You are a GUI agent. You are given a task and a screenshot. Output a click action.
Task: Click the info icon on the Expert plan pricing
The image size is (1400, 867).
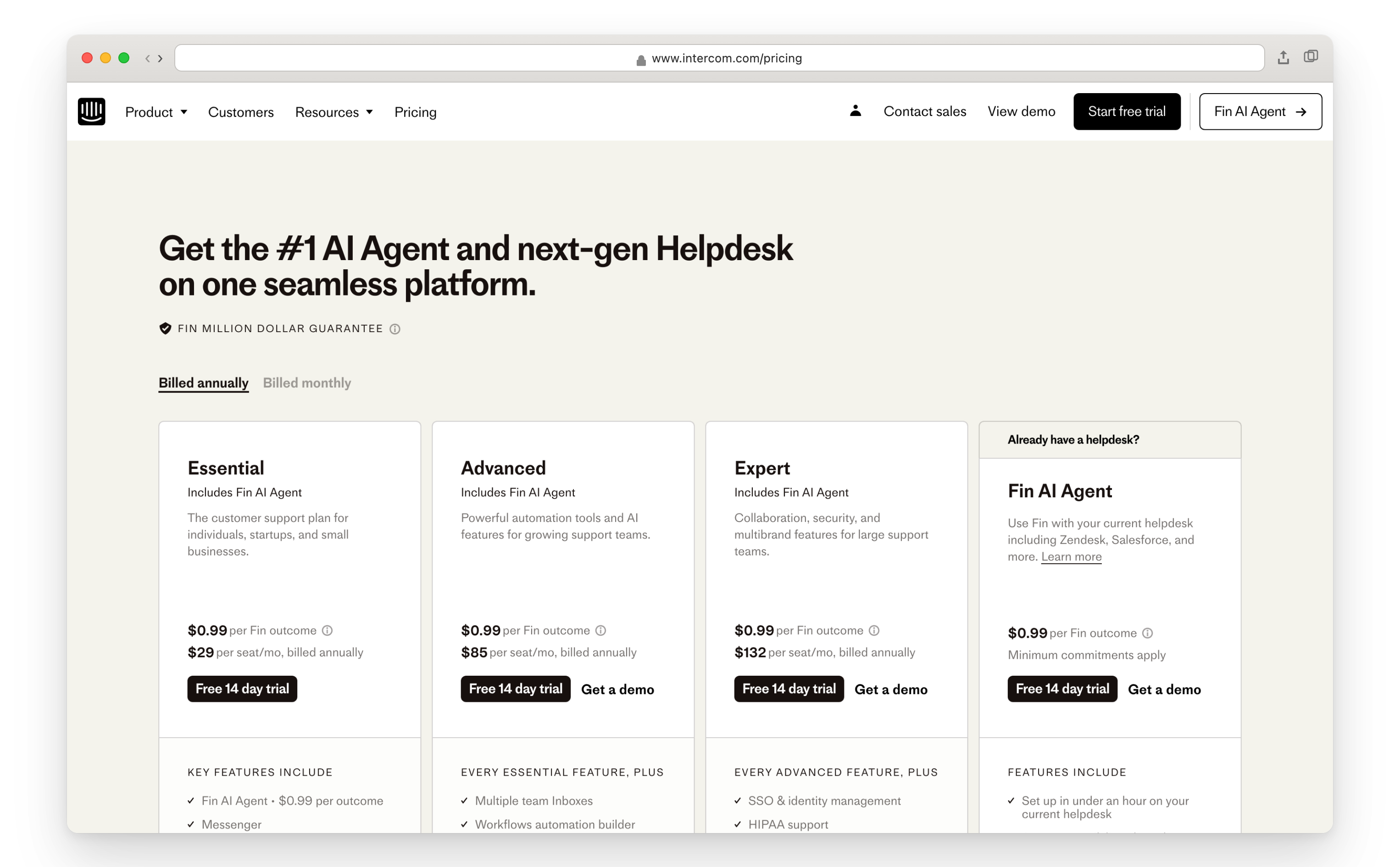point(874,630)
